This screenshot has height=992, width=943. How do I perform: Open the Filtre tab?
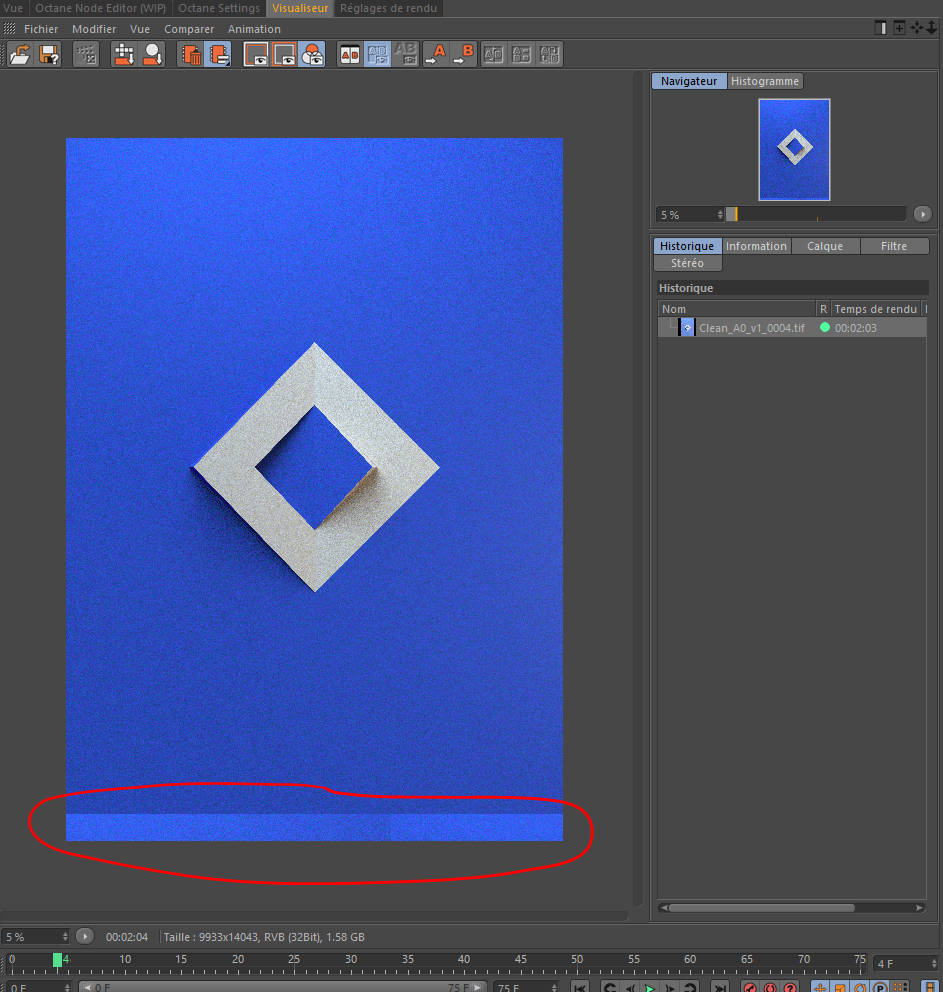tap(894, 246)
